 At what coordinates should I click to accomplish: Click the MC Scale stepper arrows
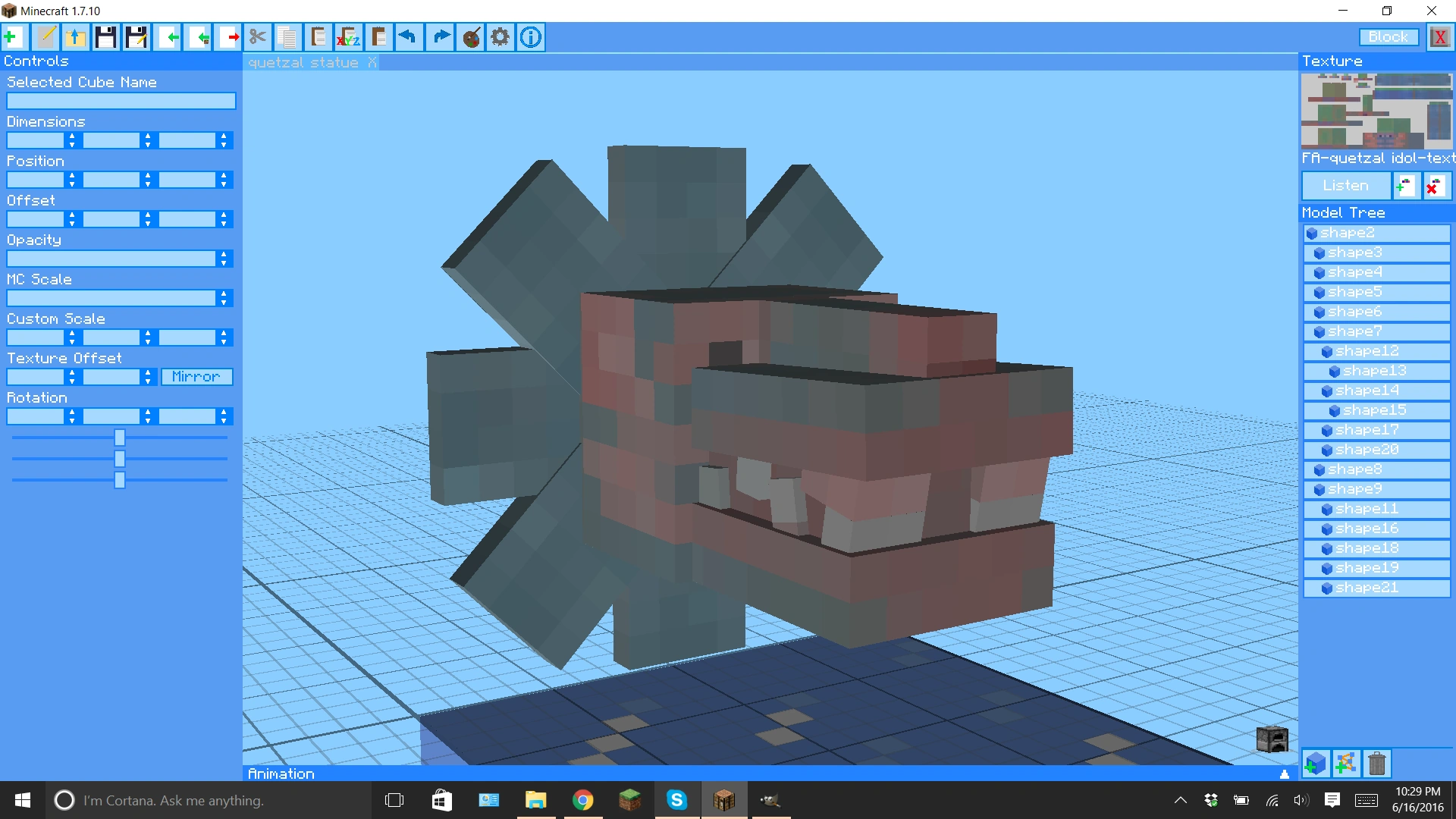click(x=224, y=298)
